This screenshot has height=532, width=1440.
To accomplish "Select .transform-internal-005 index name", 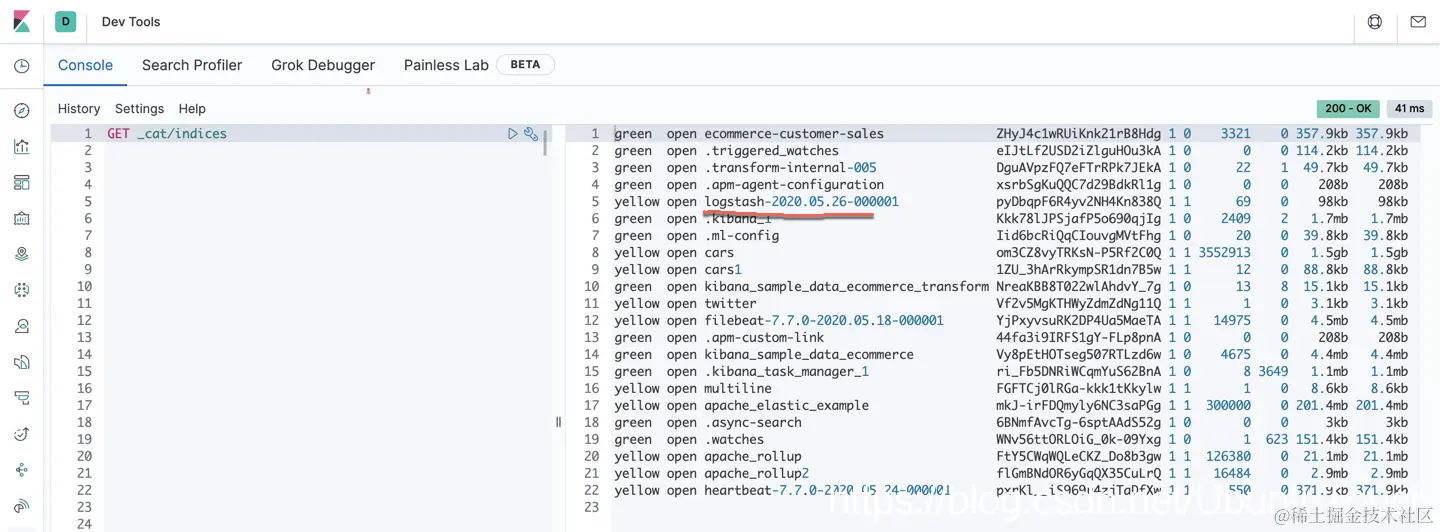I will coord(790,168).
